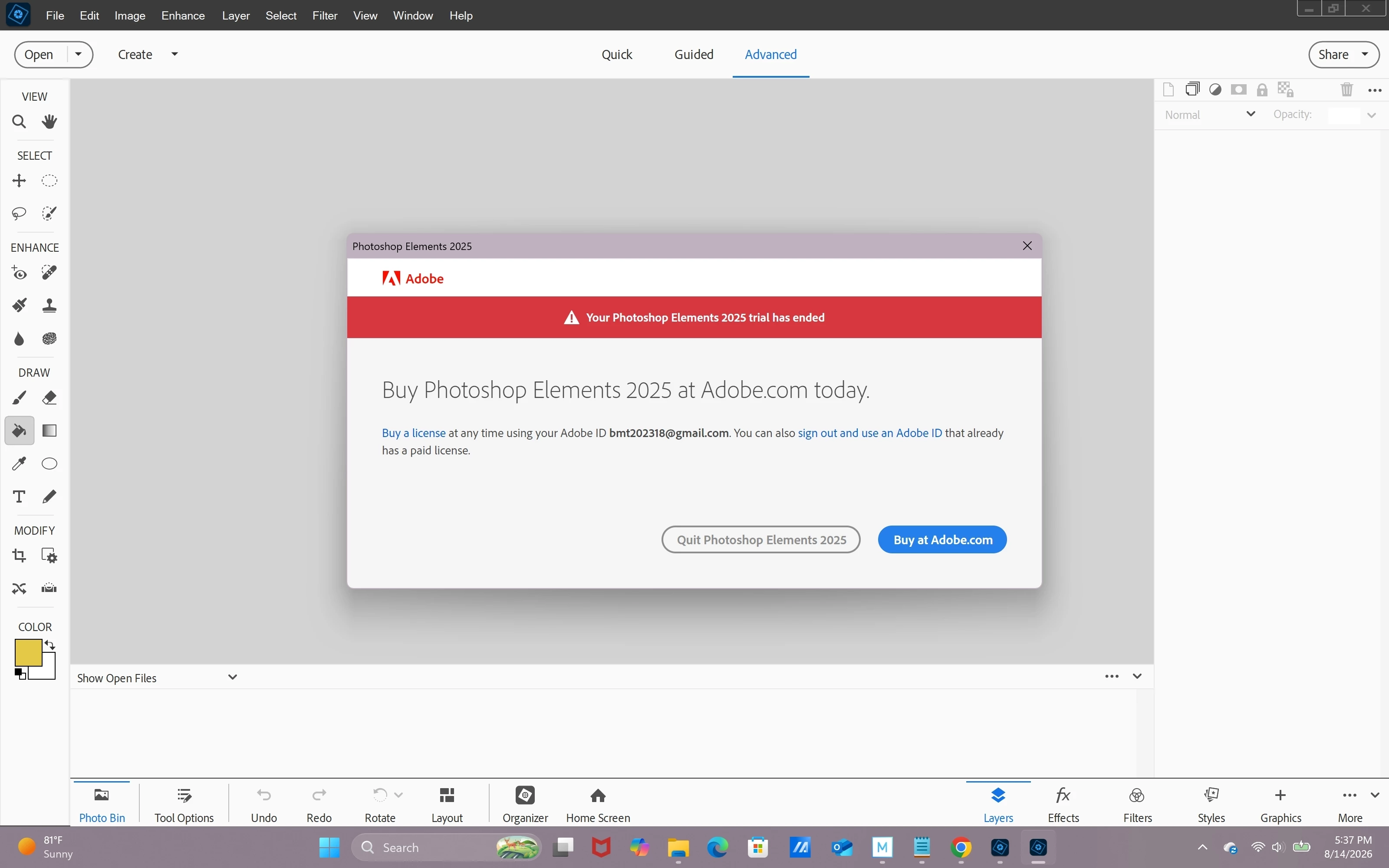
Task: Create a new layer in Layers panel
Action: pos(1168,89)
